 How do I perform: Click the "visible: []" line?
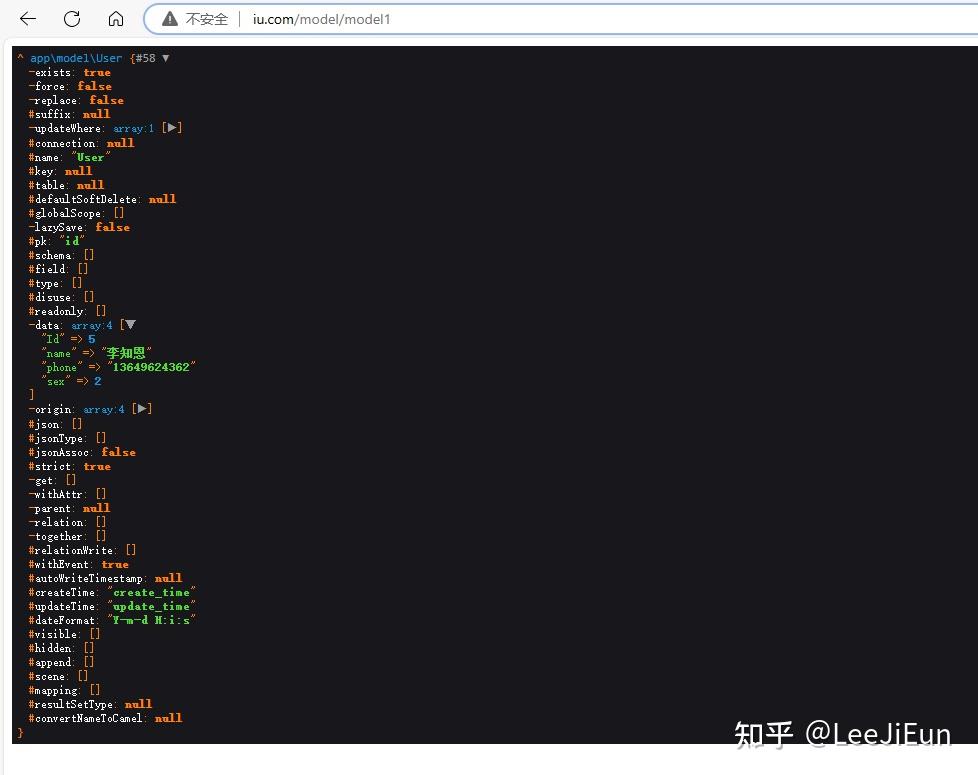coord(64,634)
